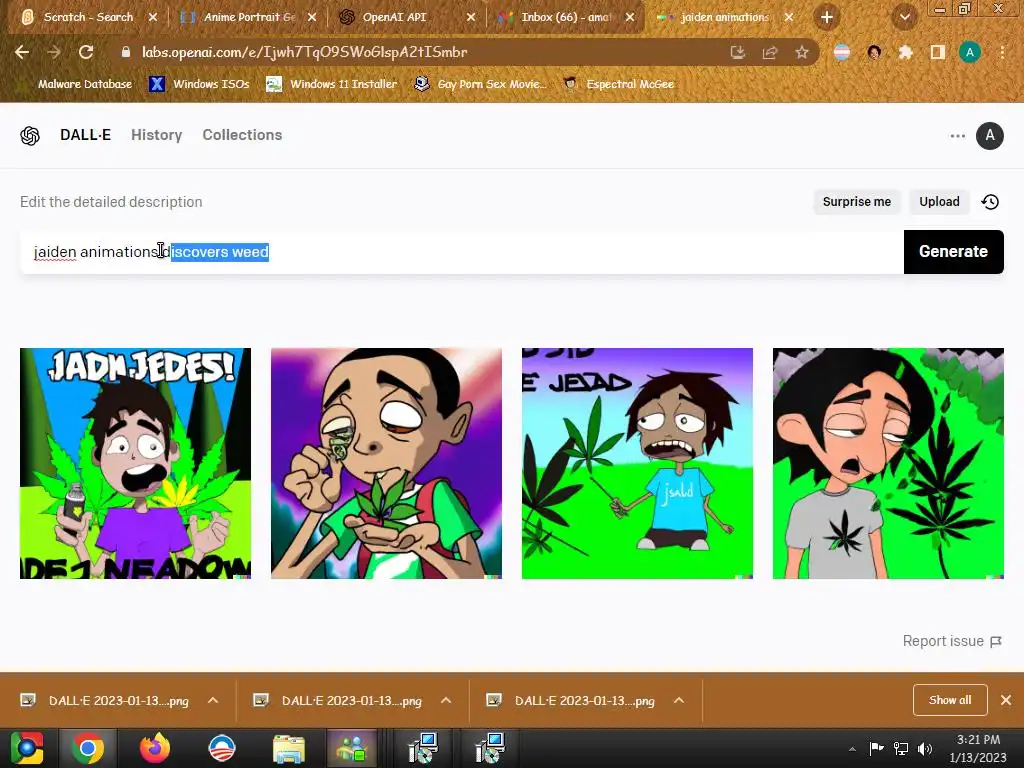Click the browser forward arrow
The height and width of the screenshot is (768, 1024).
[54, 52]
